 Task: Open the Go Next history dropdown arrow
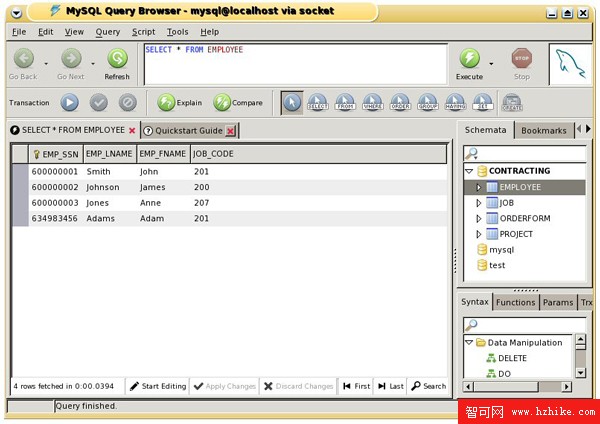(93, 64)
